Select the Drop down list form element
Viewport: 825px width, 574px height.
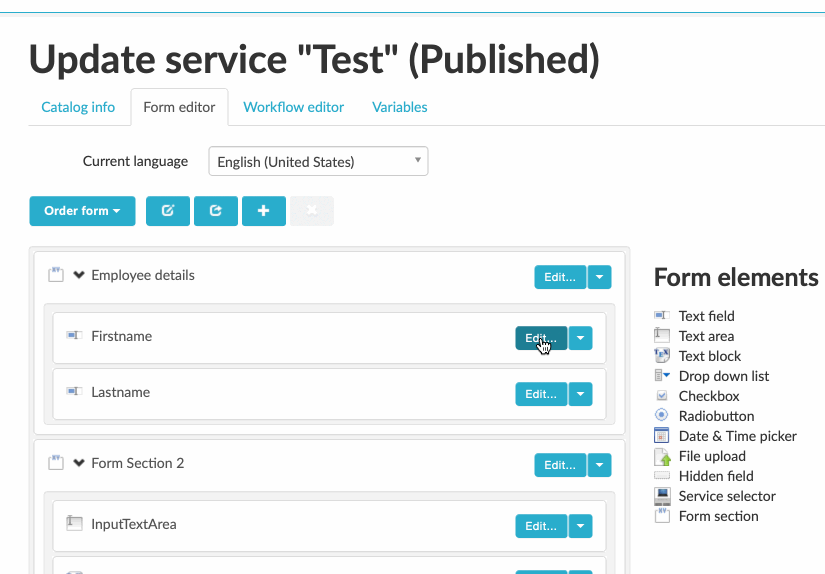pos(723,376)
